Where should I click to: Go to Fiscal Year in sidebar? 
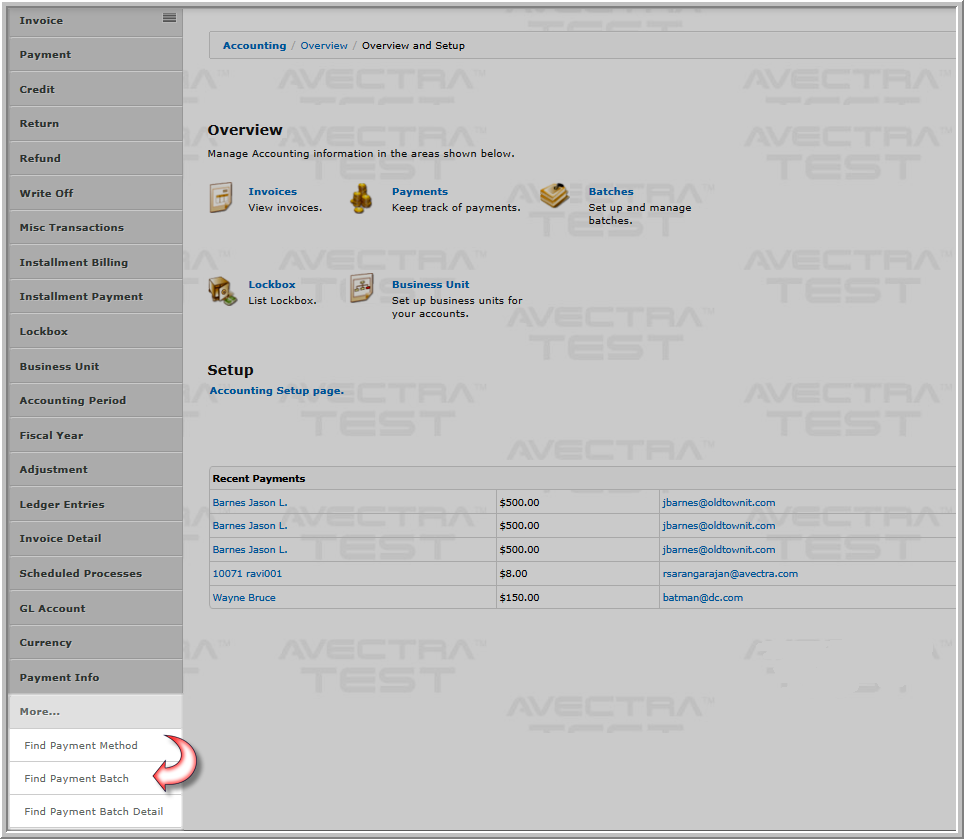pyautogui.click(x=96, y=435)
